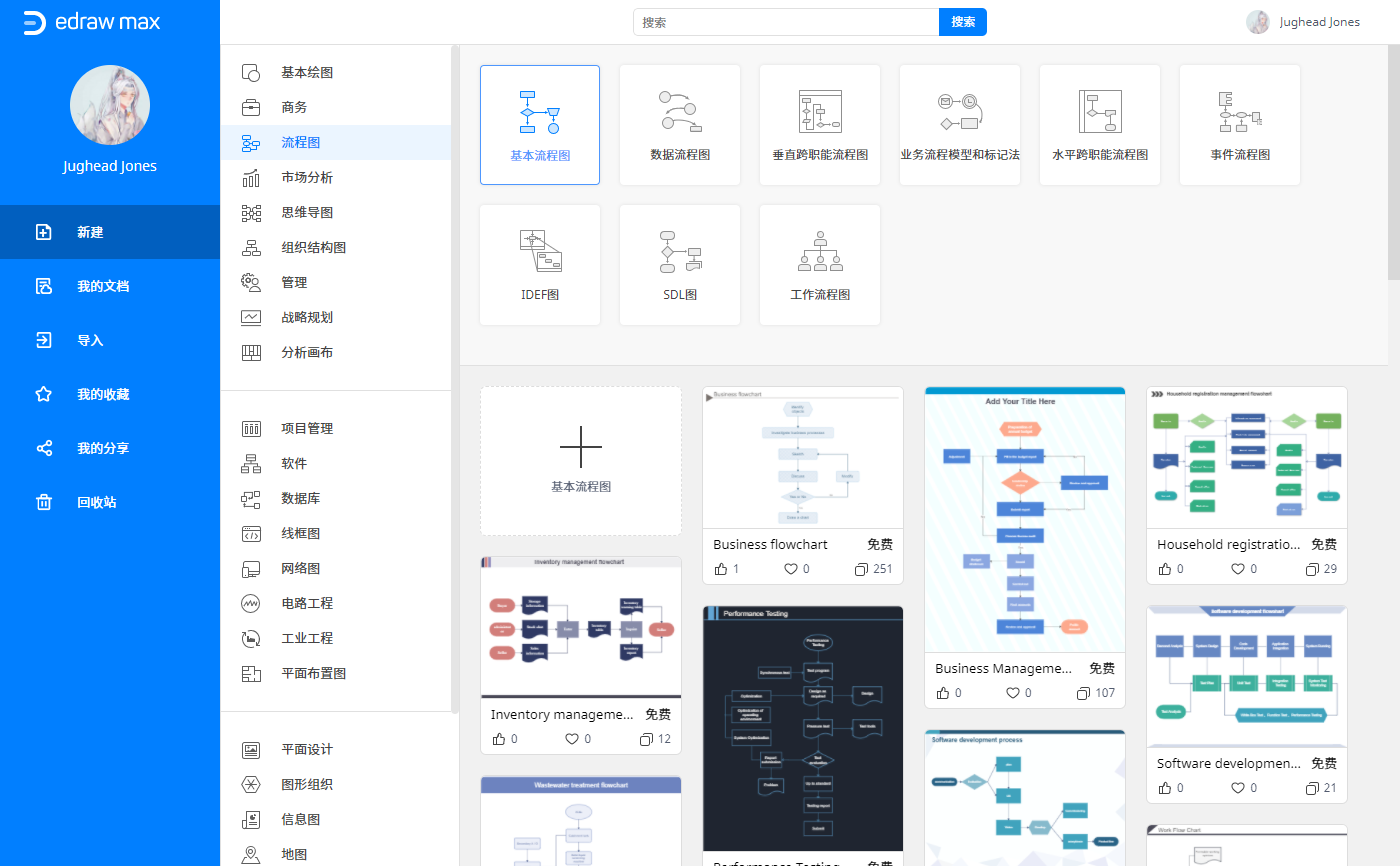Select the 电路工程 icon
This screenshot has width=1400, height=866.
tap(251, 604)
